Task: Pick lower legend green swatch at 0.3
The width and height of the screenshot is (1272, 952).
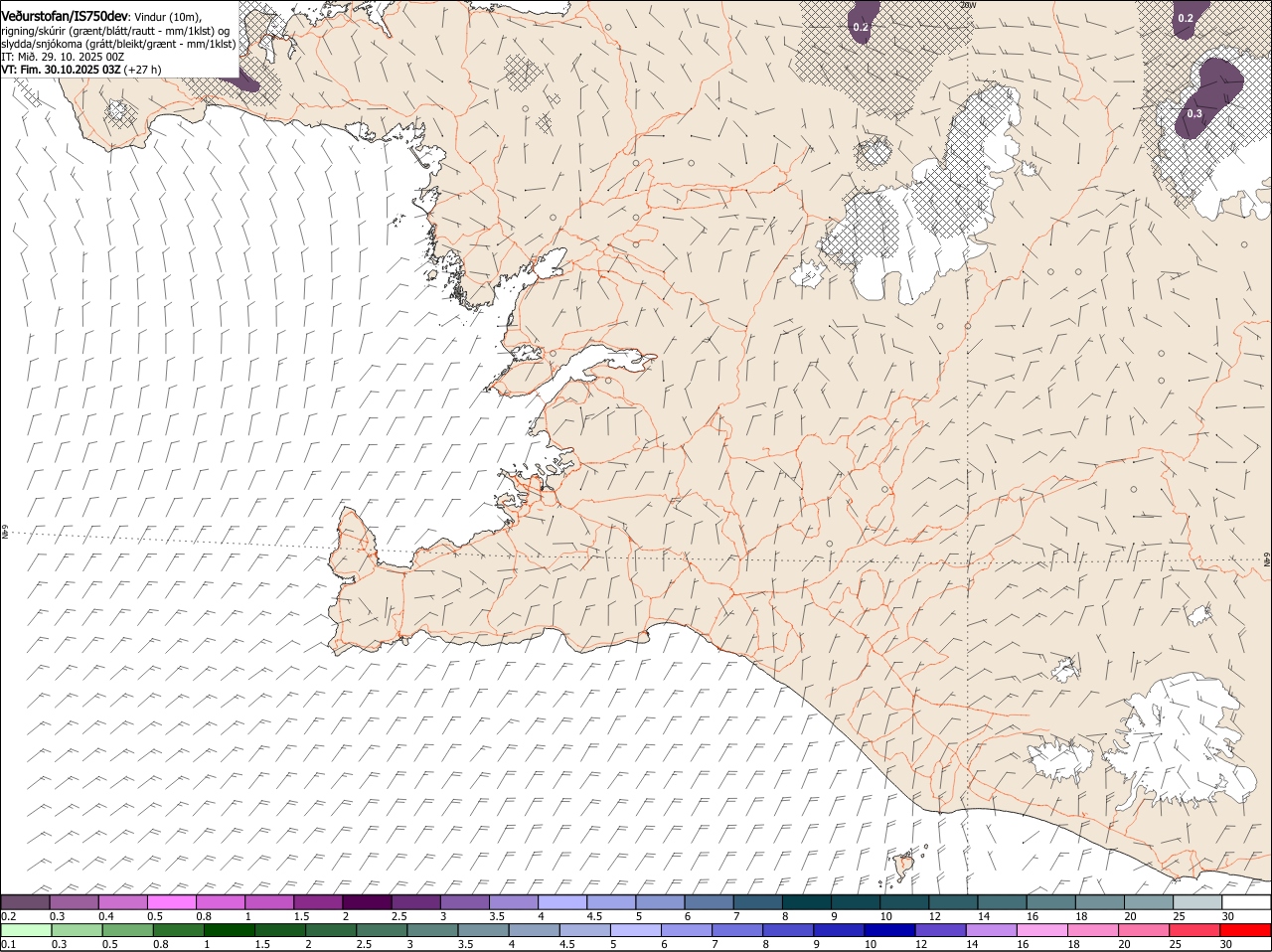Action: tap(77, 930)
